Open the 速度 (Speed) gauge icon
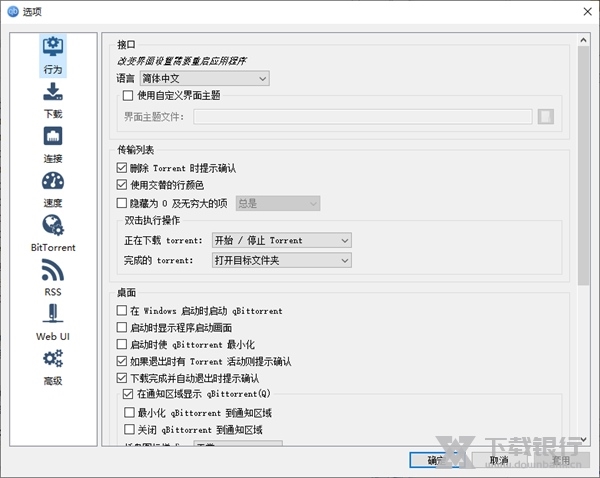 point(53,181)
